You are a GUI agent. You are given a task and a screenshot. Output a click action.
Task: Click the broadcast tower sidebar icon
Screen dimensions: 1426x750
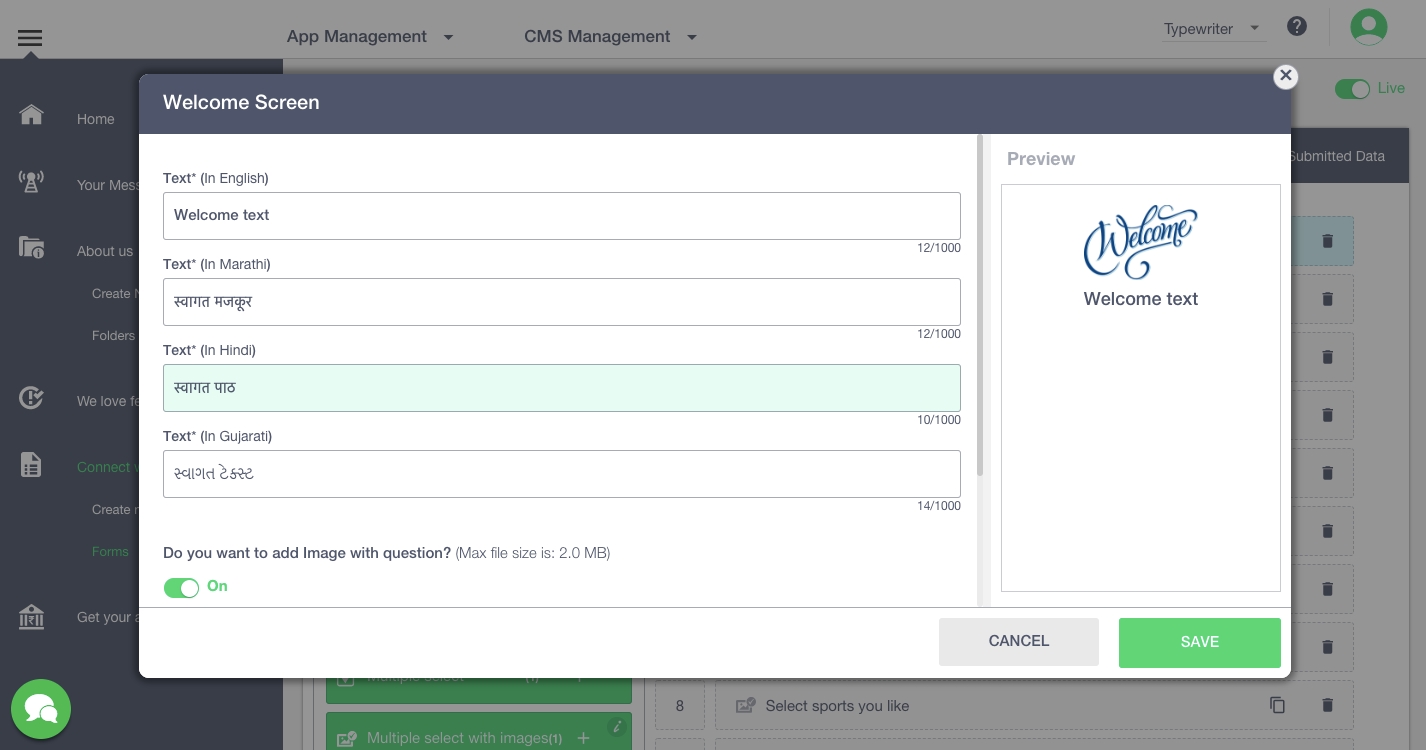pyautogui.click(x=31, y=182)
